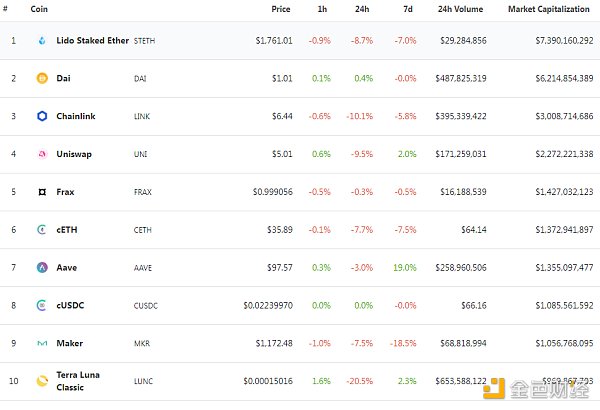Screen dimensions: 600x410
Task: Click the Chainlink hexagon icon
Action: 42,116
